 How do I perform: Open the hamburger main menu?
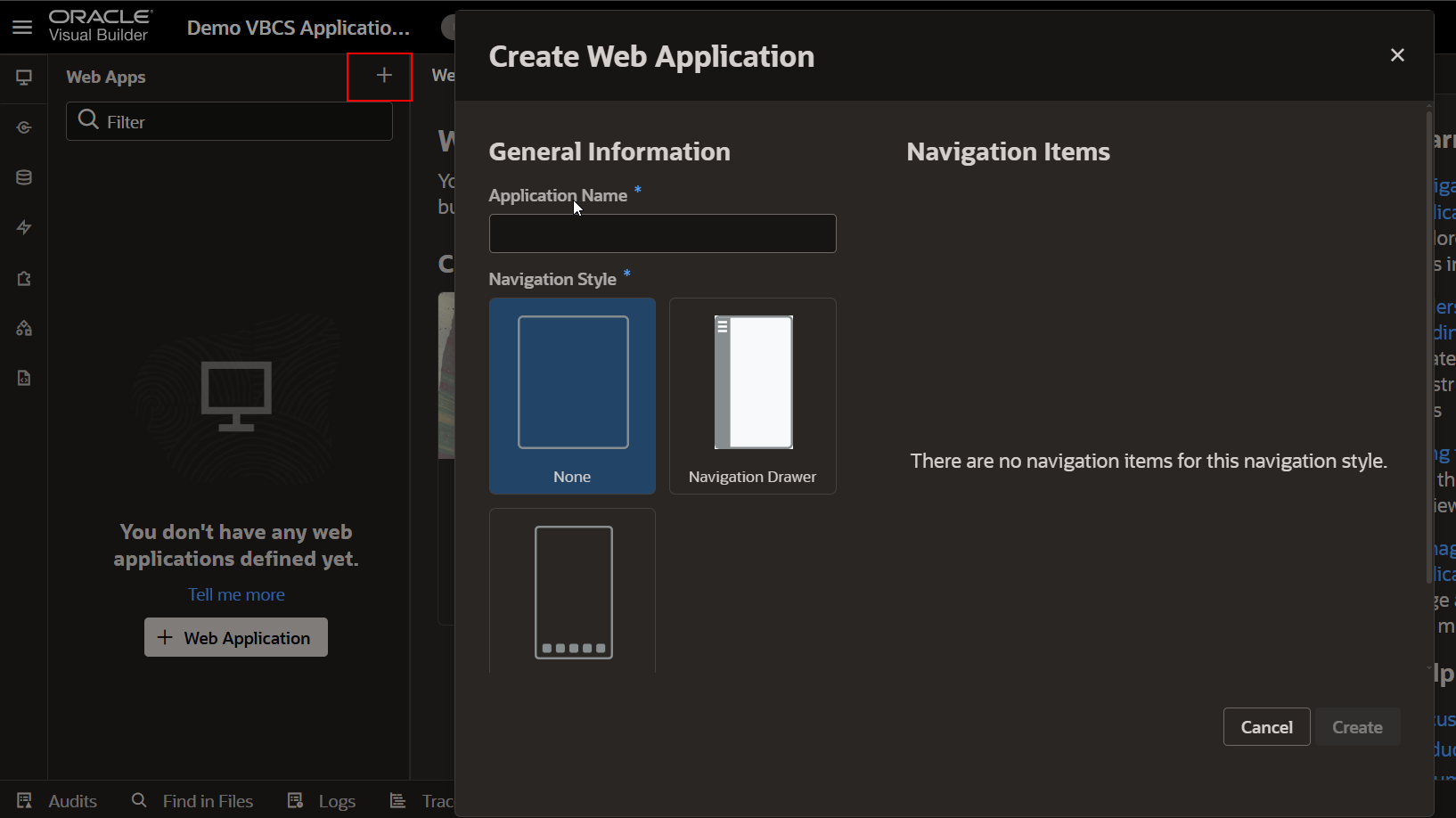[22, 27]
